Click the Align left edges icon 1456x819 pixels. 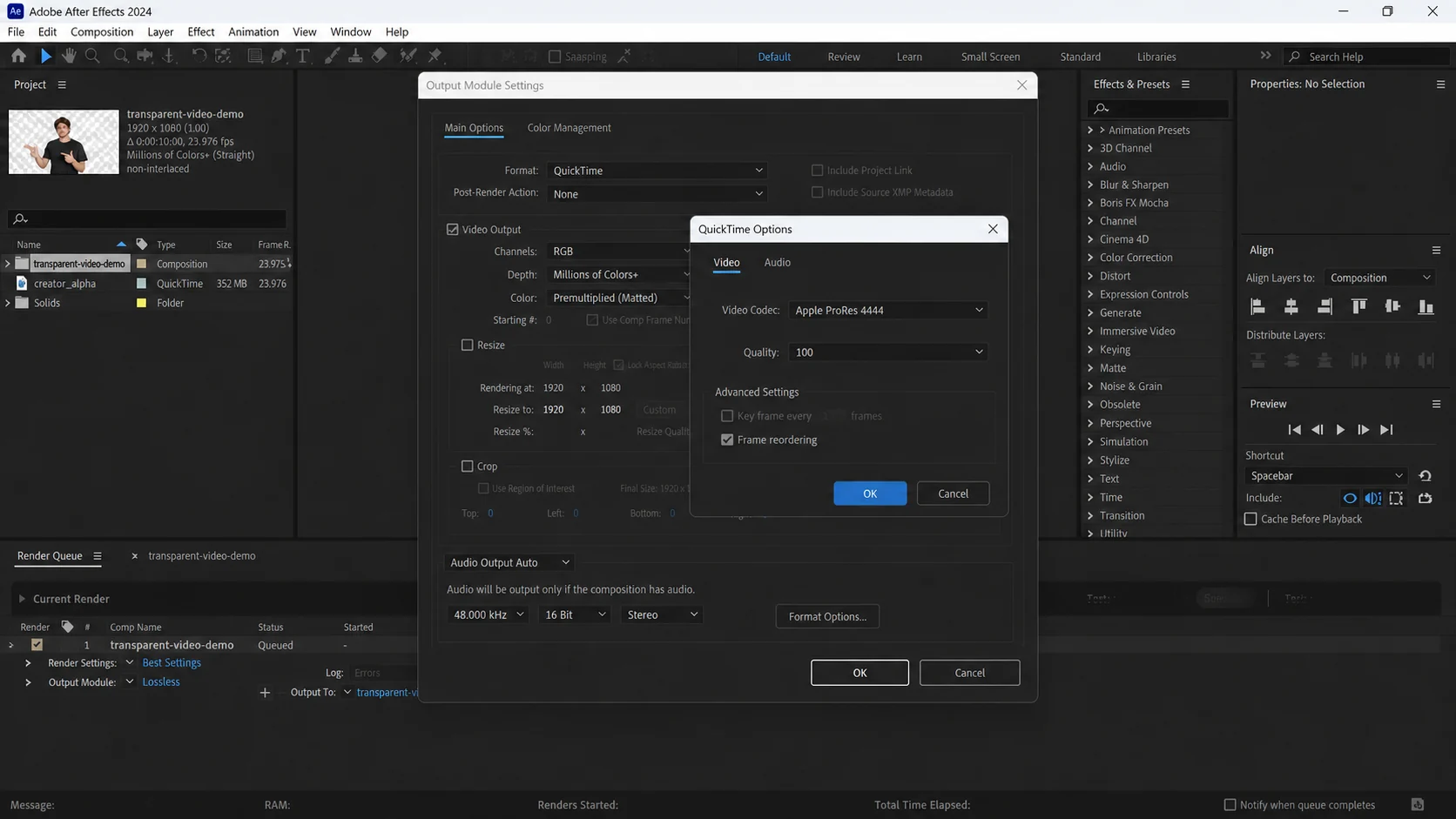(x=1257, y=306)
